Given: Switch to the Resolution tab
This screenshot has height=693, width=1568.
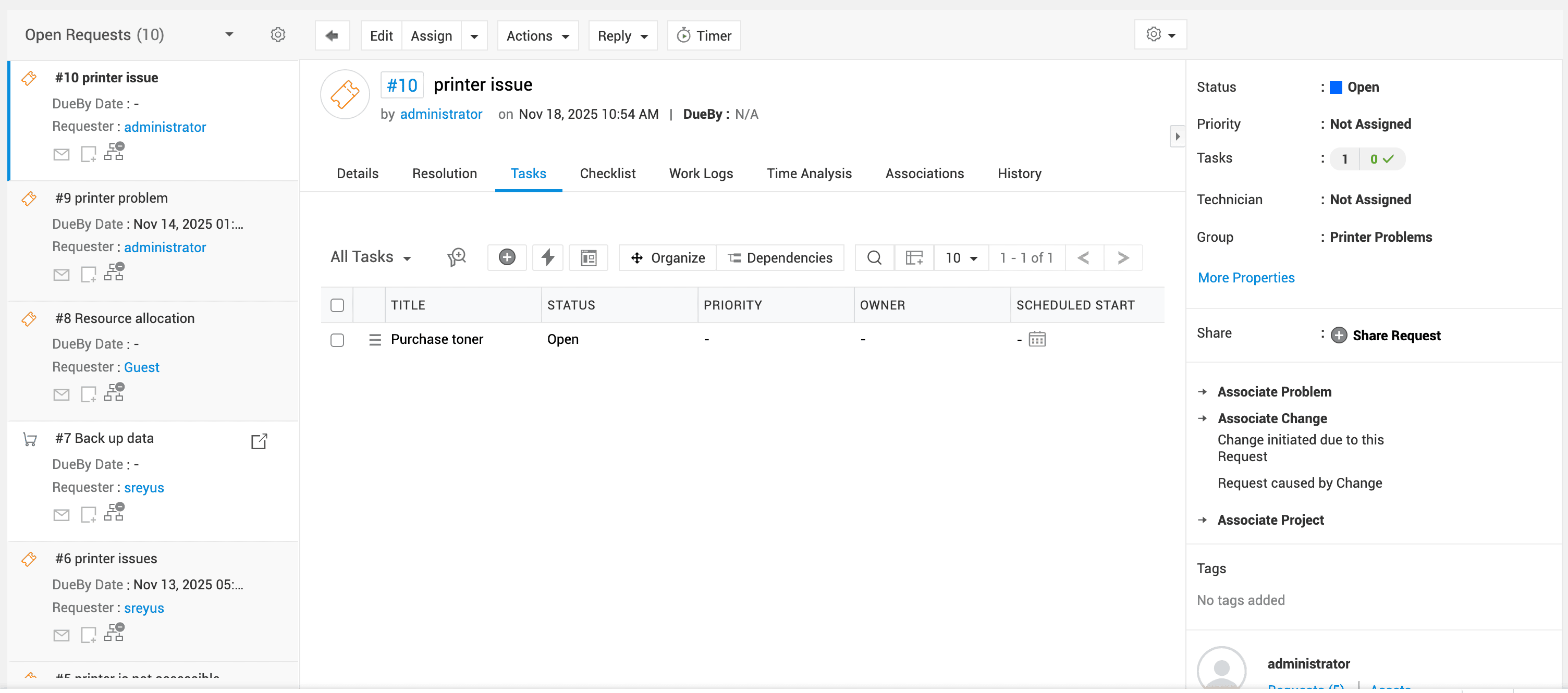Looking at the screenshot, I should click(444, 174).
